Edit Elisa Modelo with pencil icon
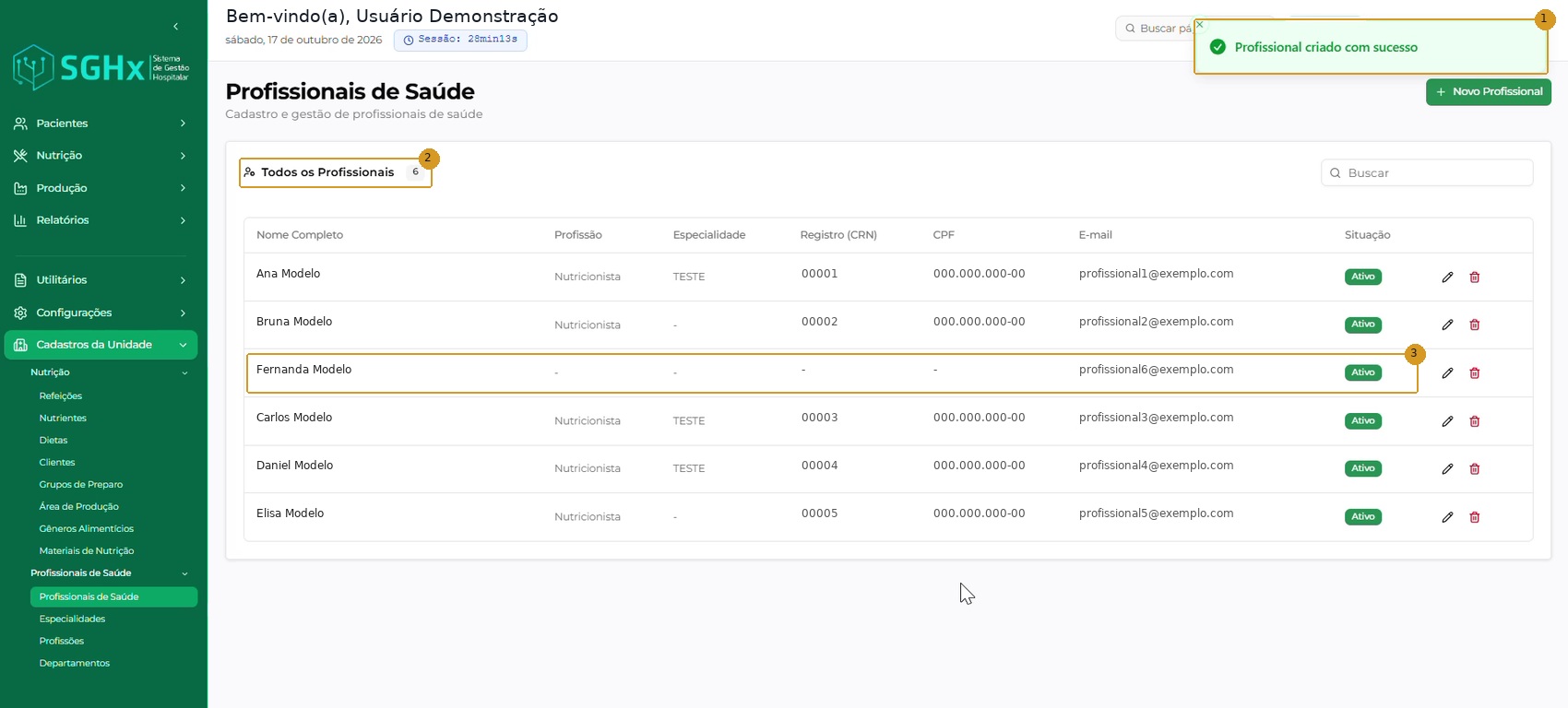 pyautogui.click(x=1447, y=517)
